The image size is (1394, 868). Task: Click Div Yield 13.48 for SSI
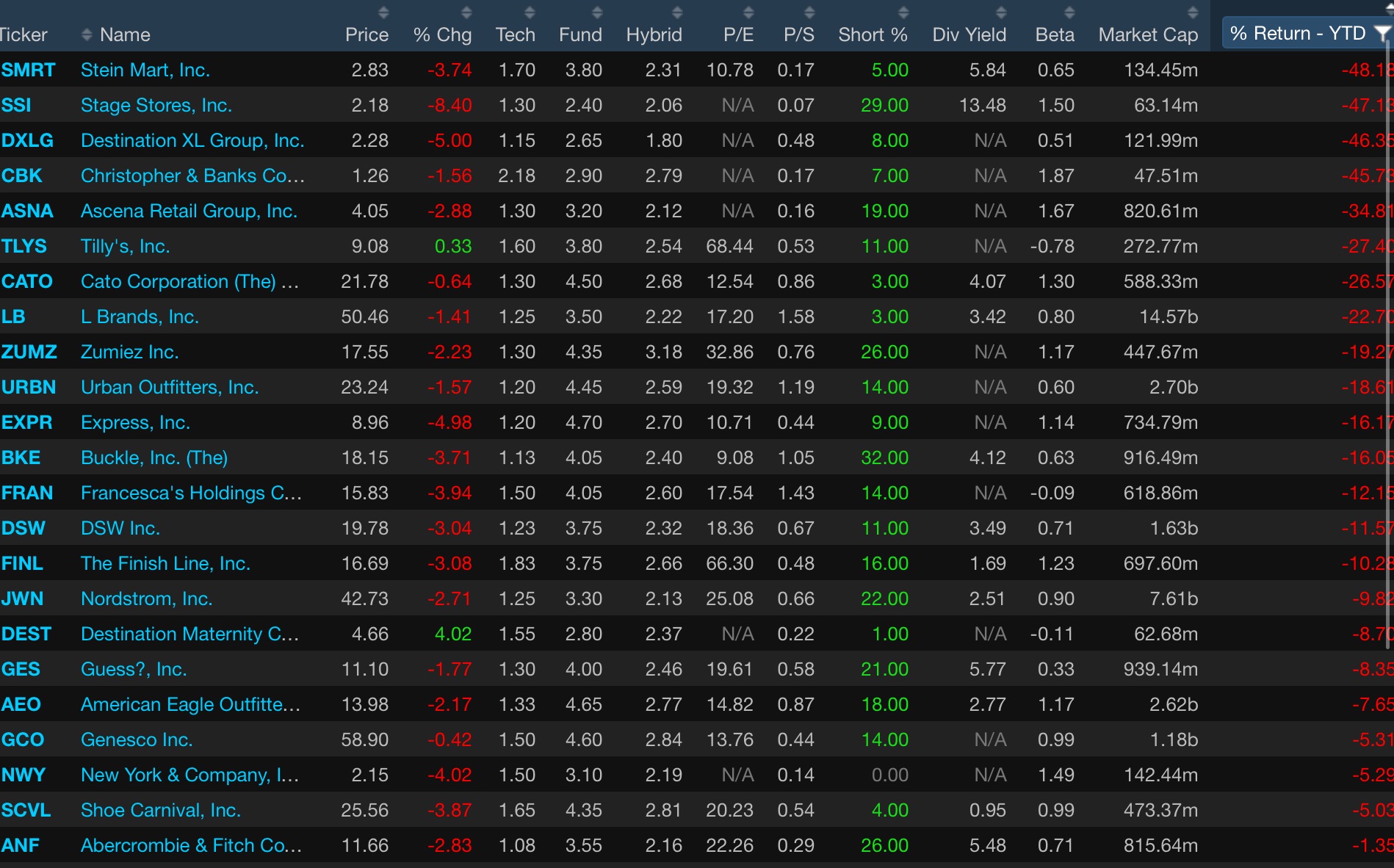tap(983, 105)
